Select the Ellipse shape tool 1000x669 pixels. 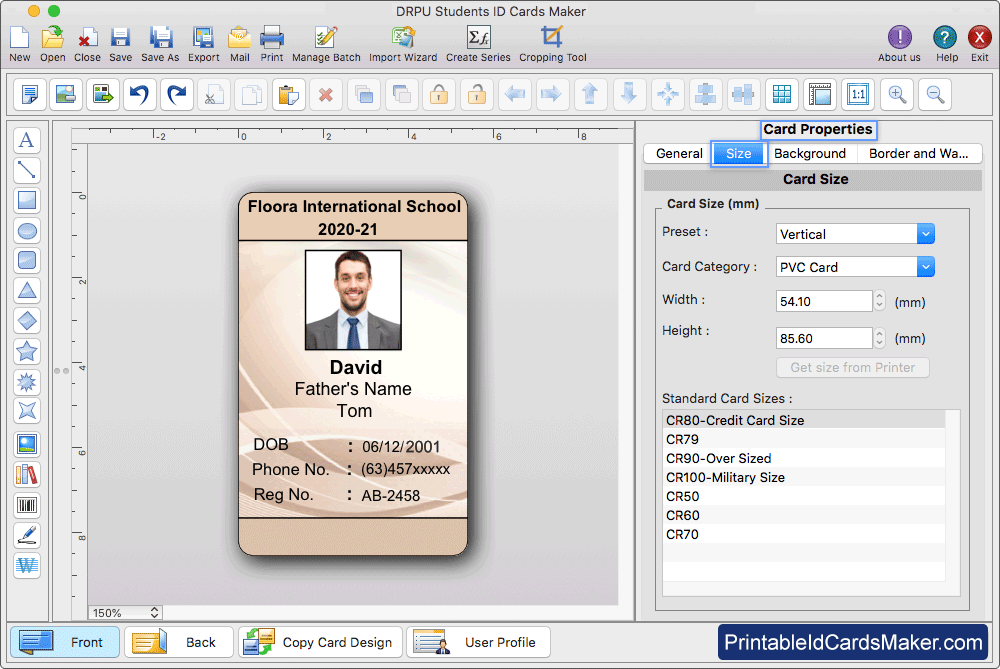(x=27, y=230)
